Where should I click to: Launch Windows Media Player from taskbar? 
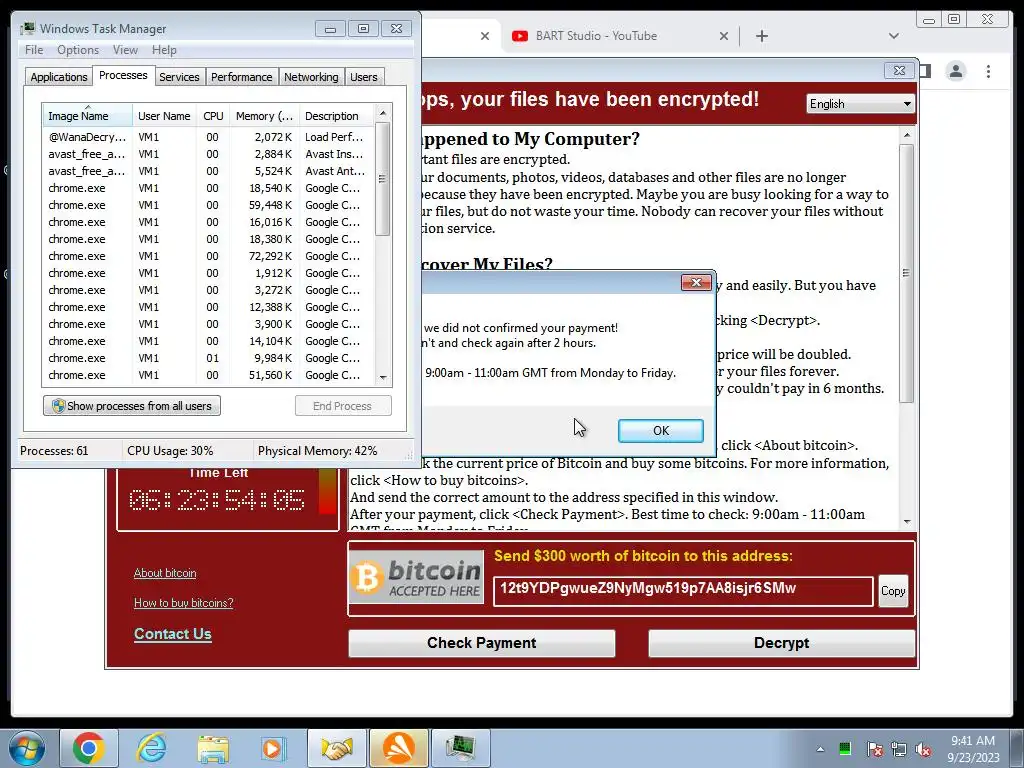272,748
